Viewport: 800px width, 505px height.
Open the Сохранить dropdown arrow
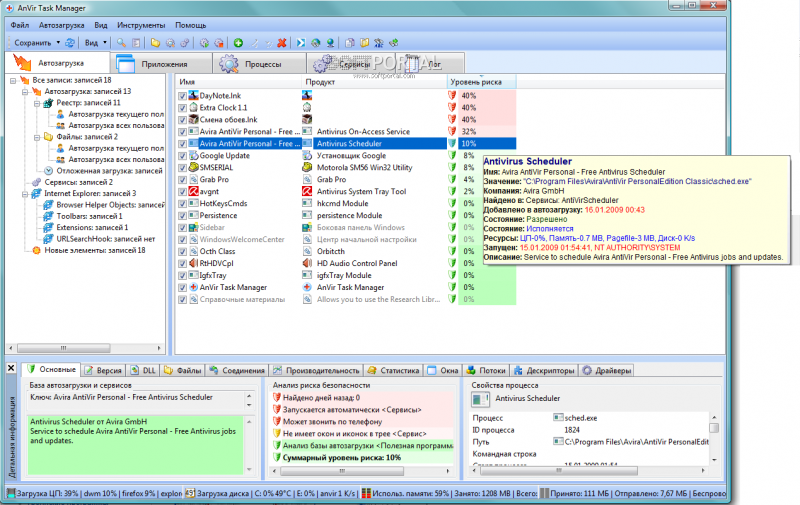pos(58,43)
